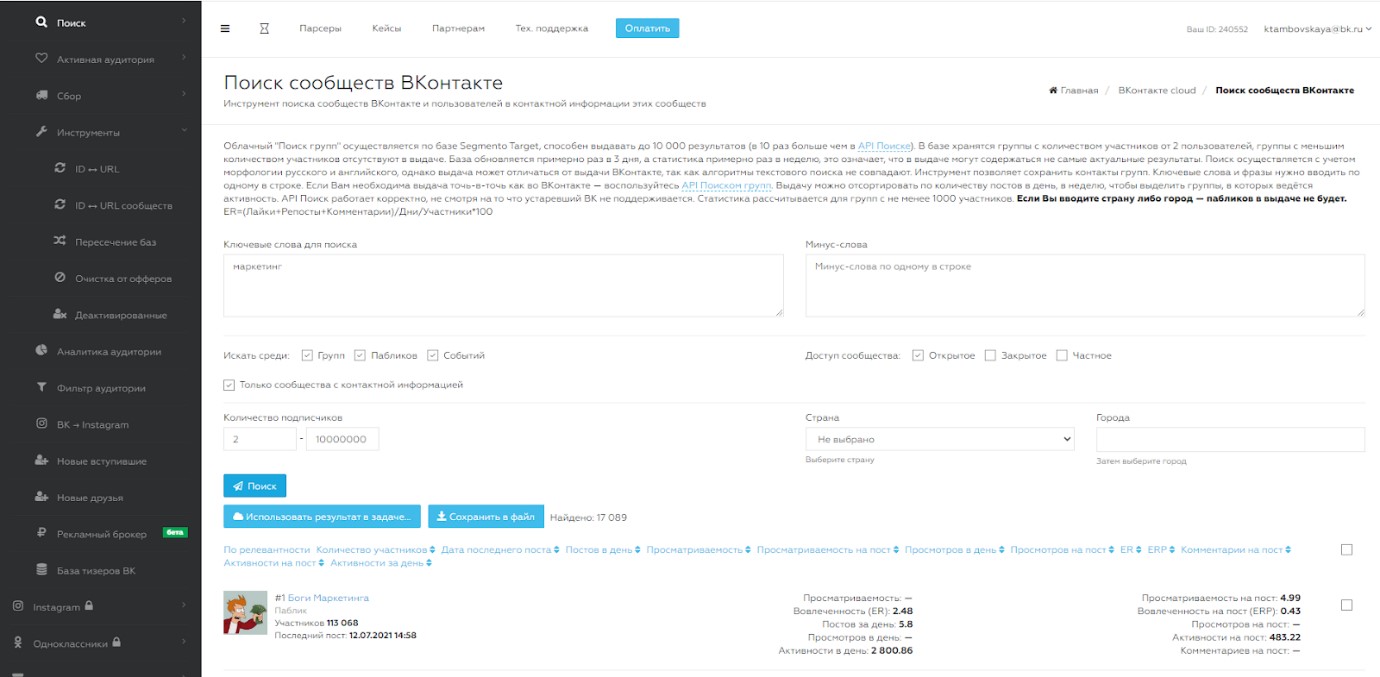The width and height of the screenshot is (1380, 677).
Task: Click the Одноклассники icon in sidebar
Action: pos(18,643)
